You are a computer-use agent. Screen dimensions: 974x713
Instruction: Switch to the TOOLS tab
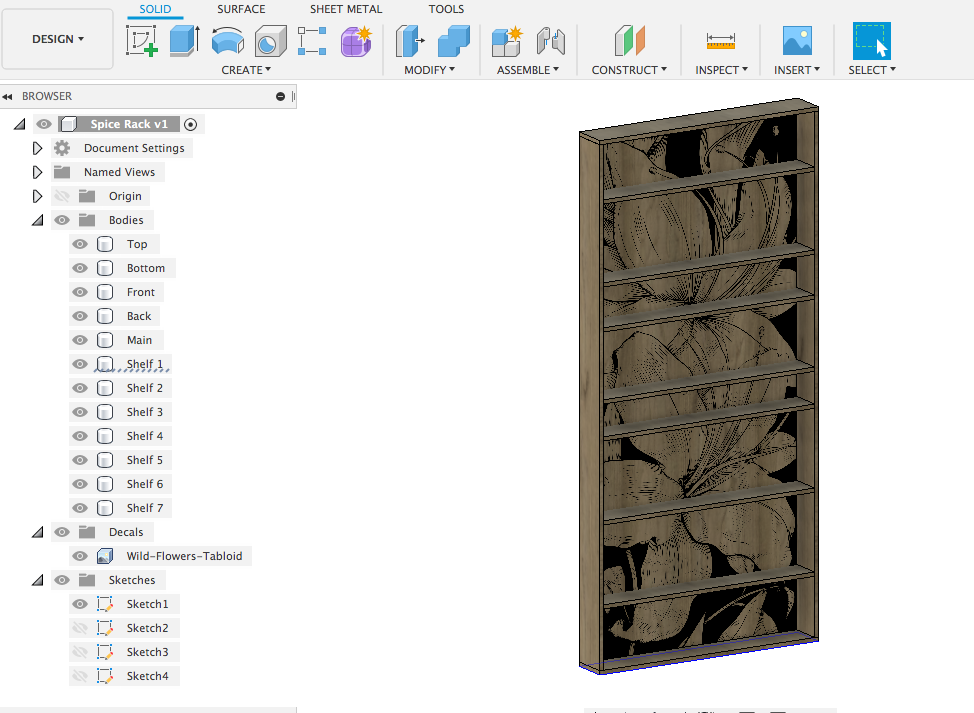446,9
